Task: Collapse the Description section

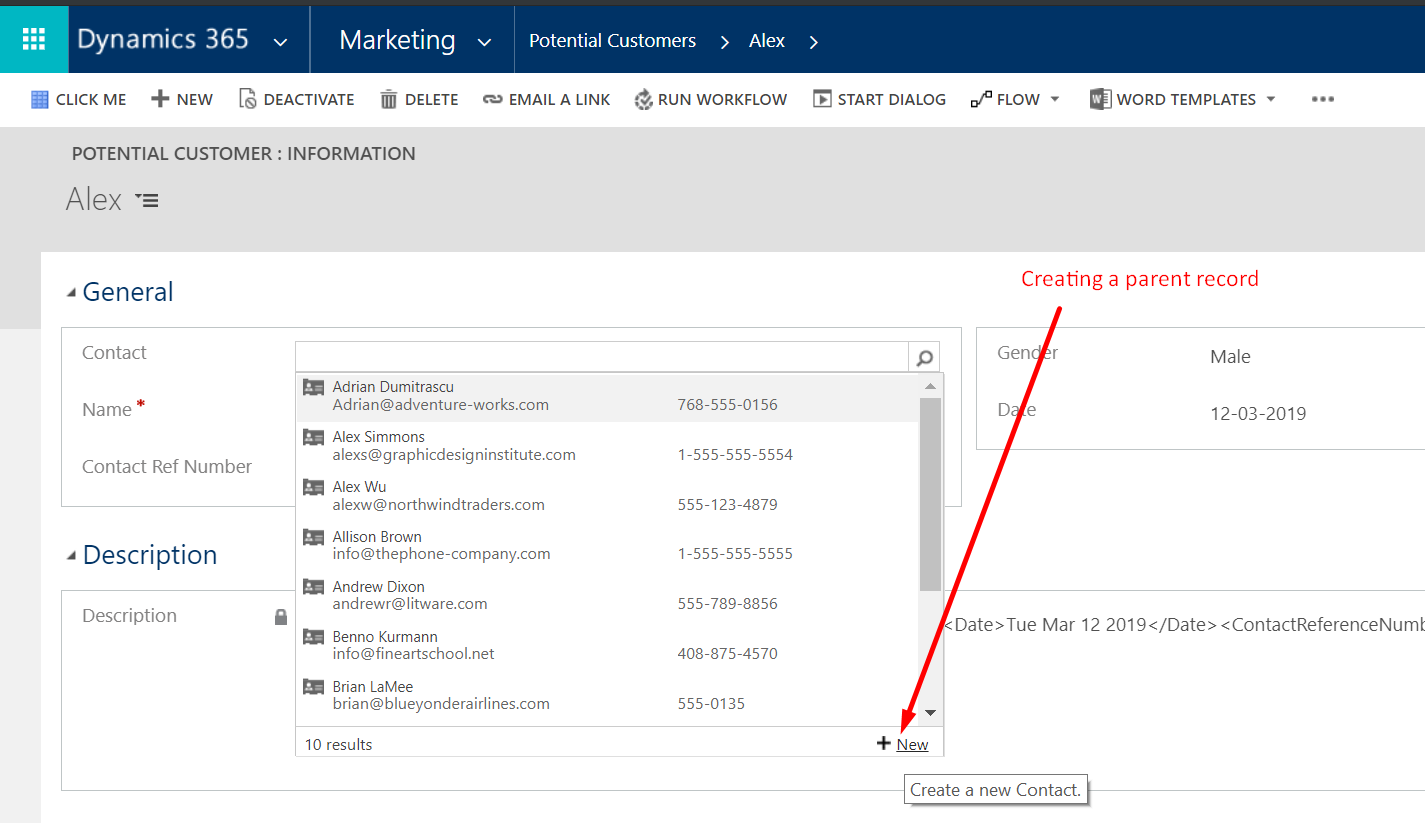Action: [71, 556]
